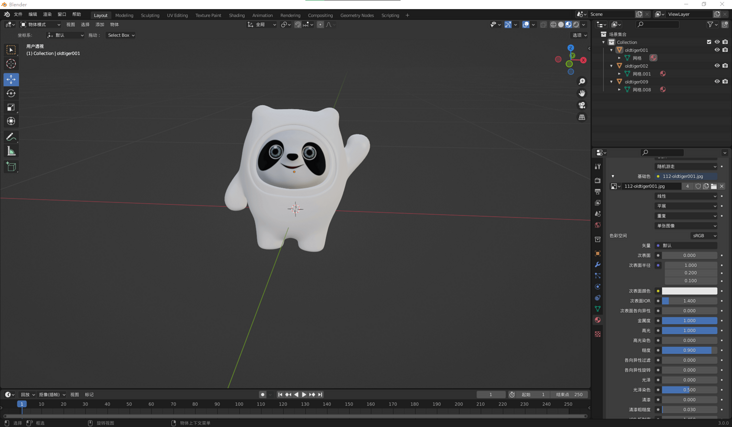This screenshot has height=427, width=732.
Task: Click the white subsurface color swatch
Action: 689,291
